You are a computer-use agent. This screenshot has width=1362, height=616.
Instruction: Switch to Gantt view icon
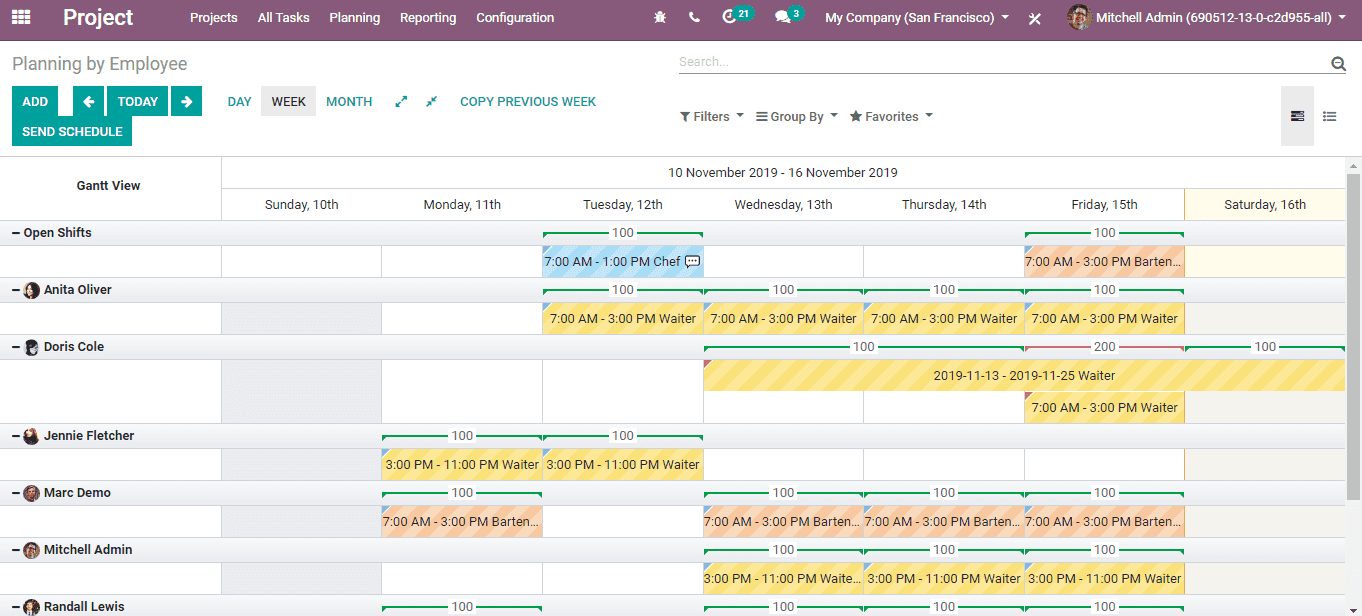coord(1297,116)
